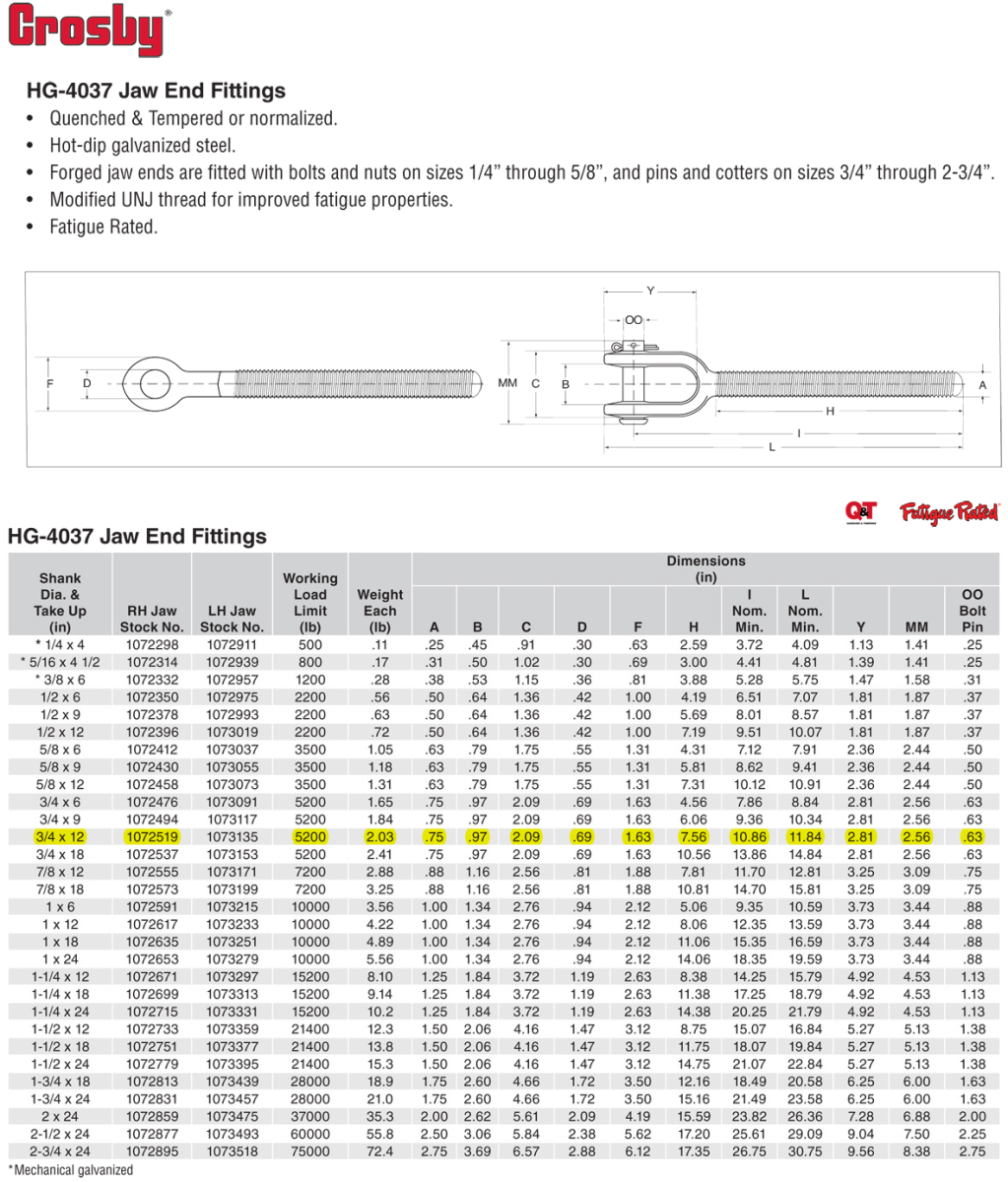The image size is (1008, 1182).
Task: Click the Dimensions (in) table header
Action: (706, 568)
